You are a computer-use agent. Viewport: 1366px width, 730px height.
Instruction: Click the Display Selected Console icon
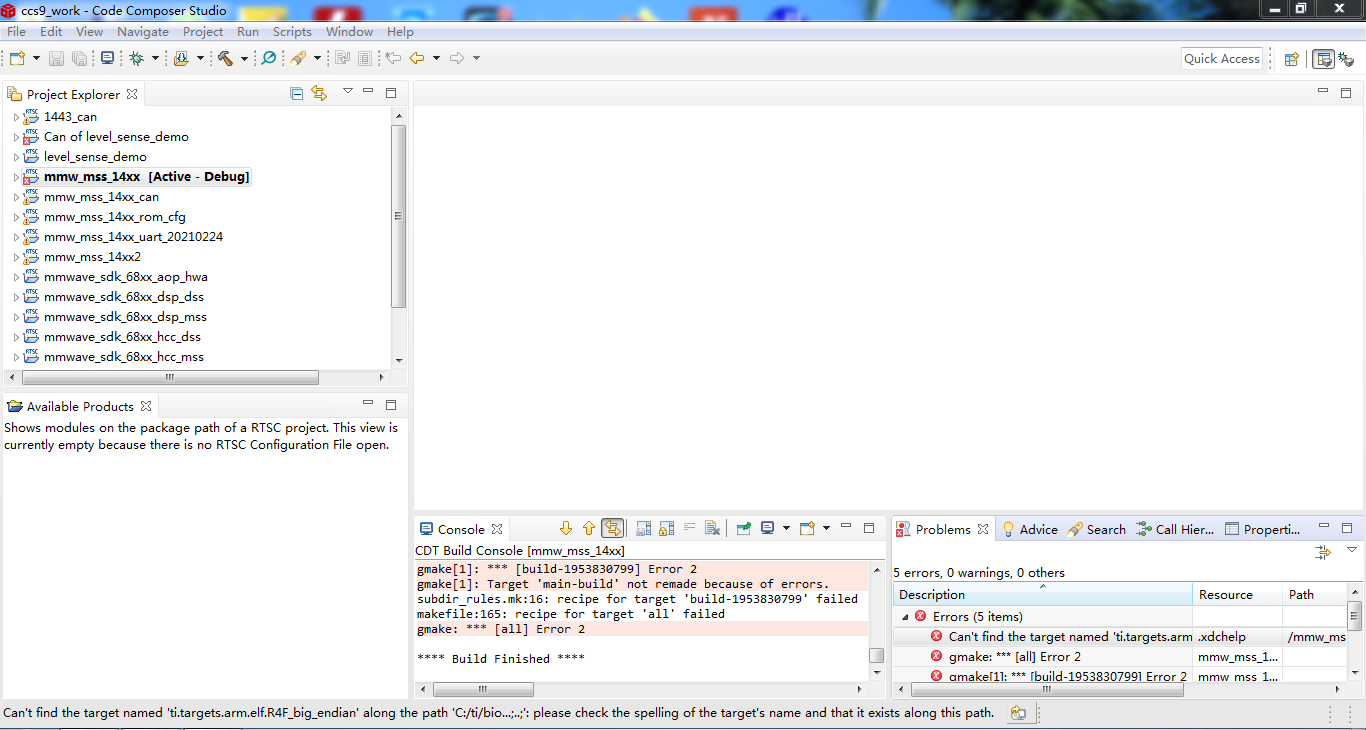(768, 528)
